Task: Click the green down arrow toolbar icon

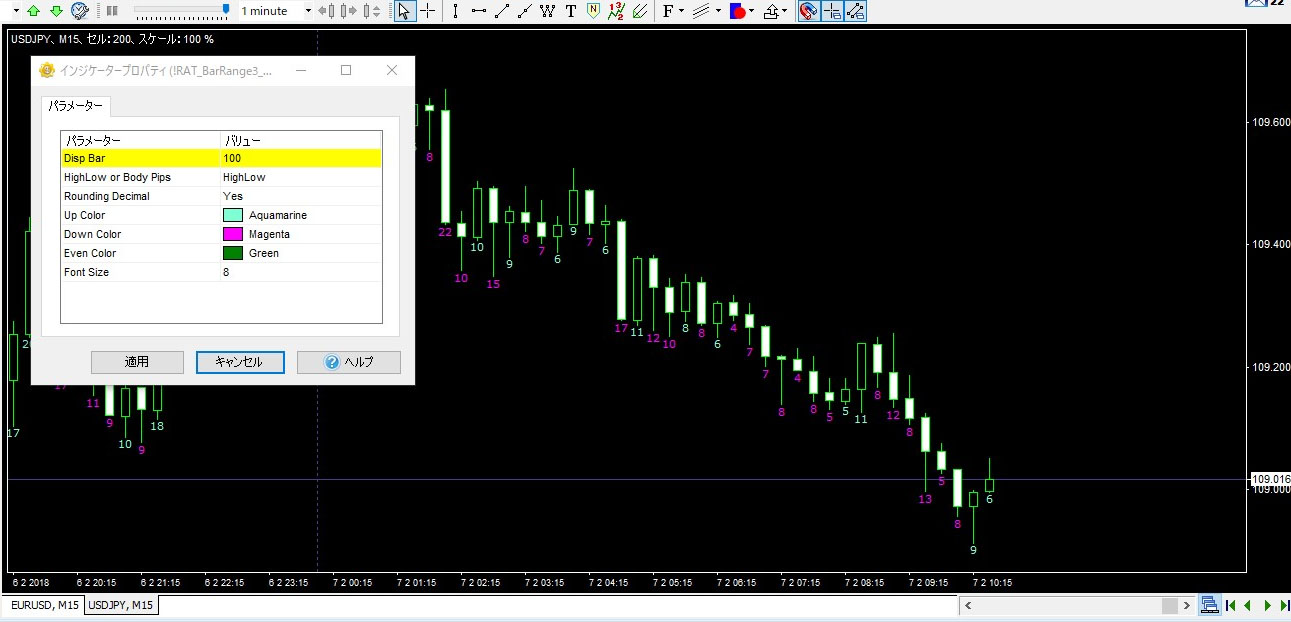Action: click(56, 11)
